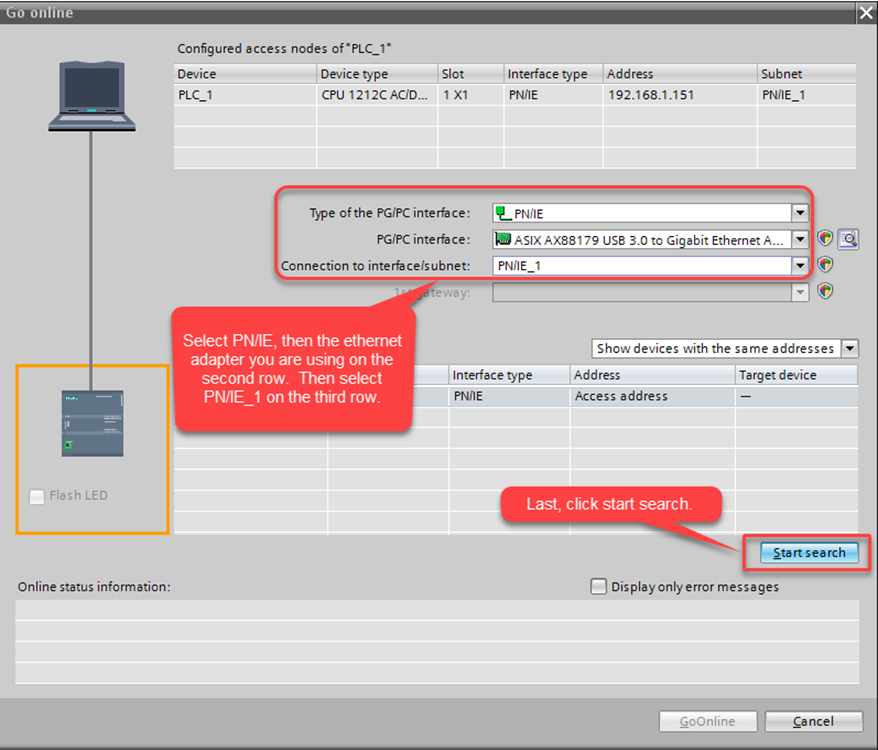Open adapter properties via the magnifier icon
Image resolution: width=878 pixels, height=750 pixels.
coord(848,238)
